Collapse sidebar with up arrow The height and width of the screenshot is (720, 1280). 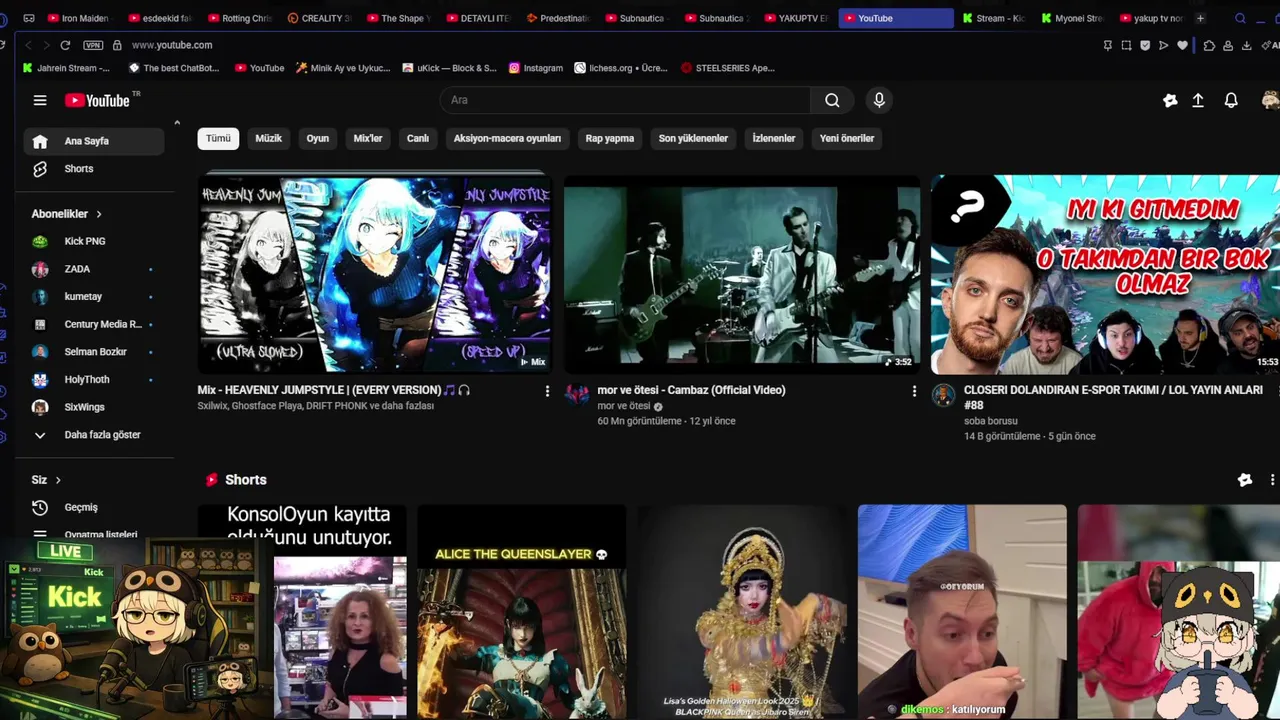177,122
